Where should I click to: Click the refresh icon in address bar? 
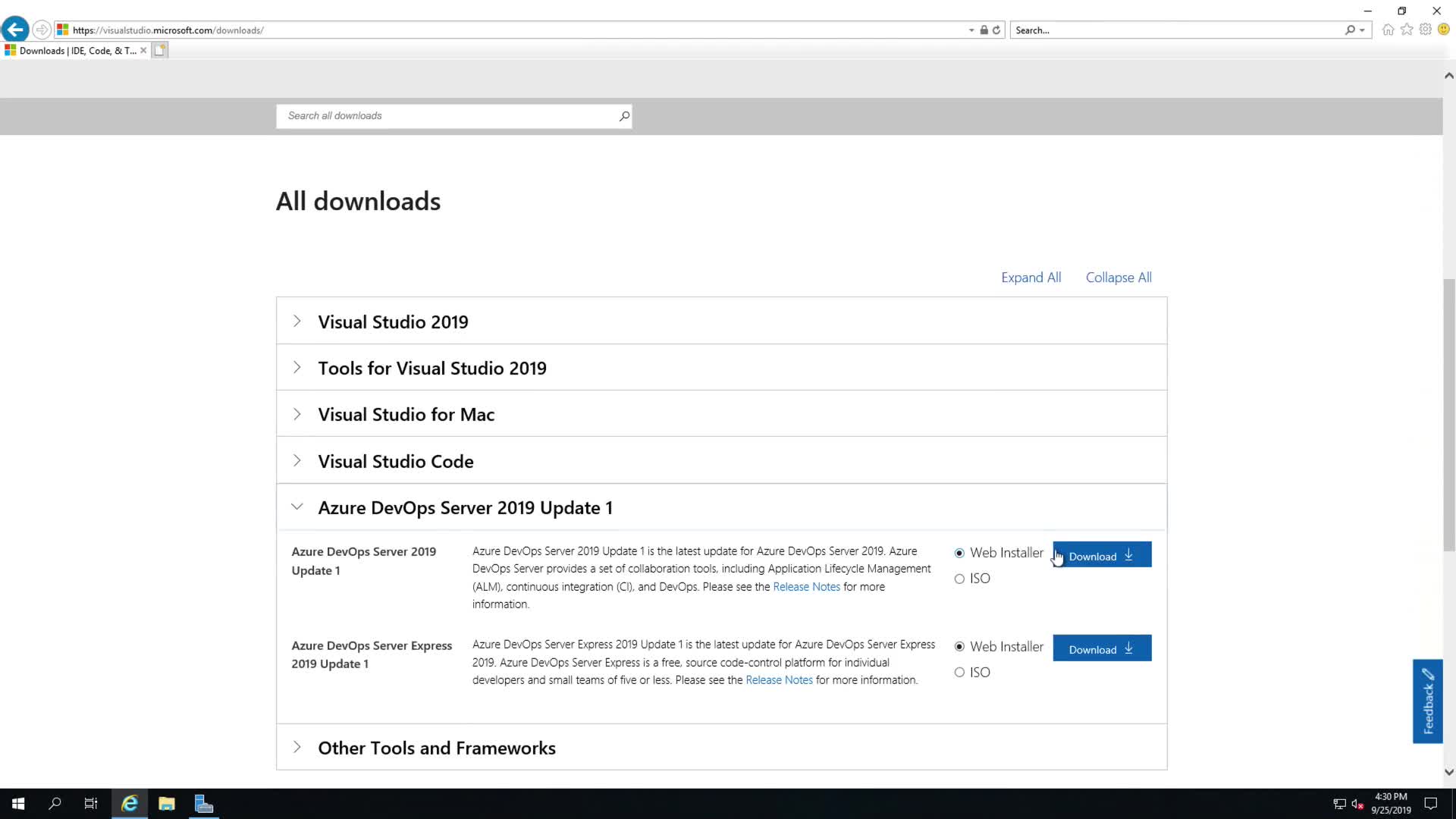pos(996,30)
